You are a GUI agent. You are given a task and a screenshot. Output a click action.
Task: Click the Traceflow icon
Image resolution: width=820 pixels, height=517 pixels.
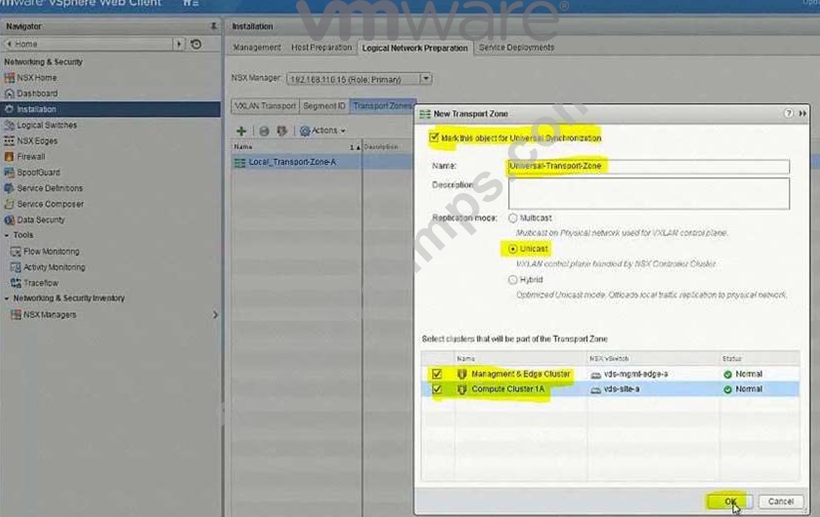16,283
